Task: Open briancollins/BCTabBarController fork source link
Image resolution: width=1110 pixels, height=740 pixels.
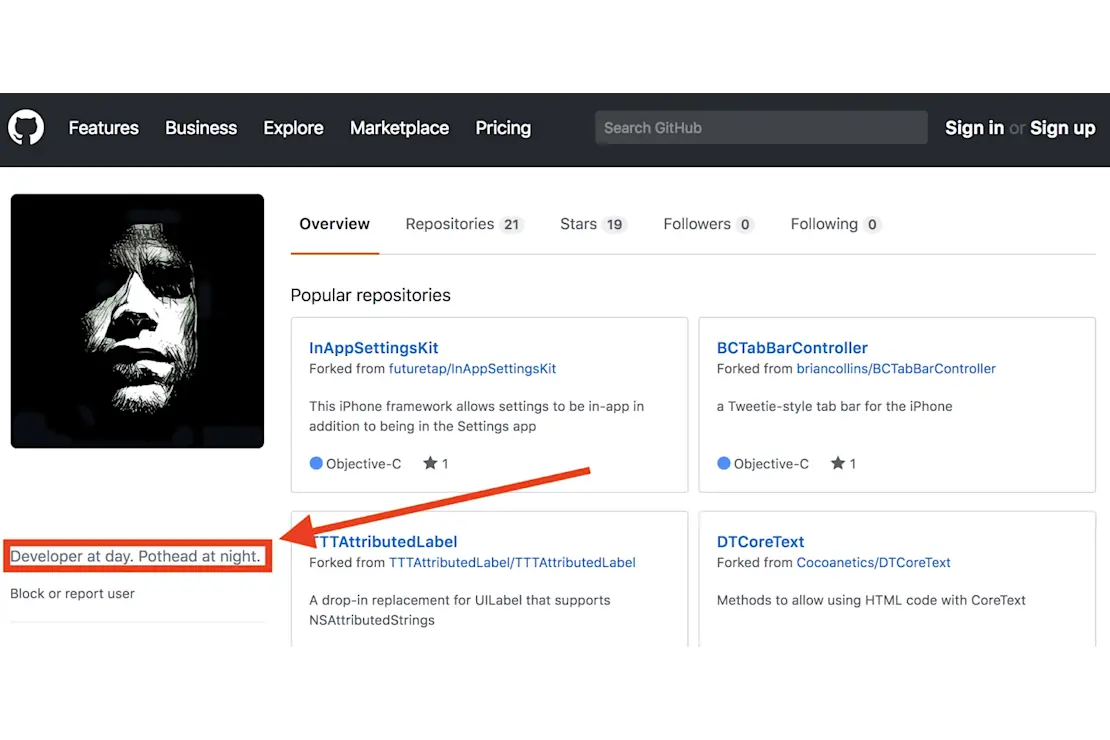Action: pos(896,369)
